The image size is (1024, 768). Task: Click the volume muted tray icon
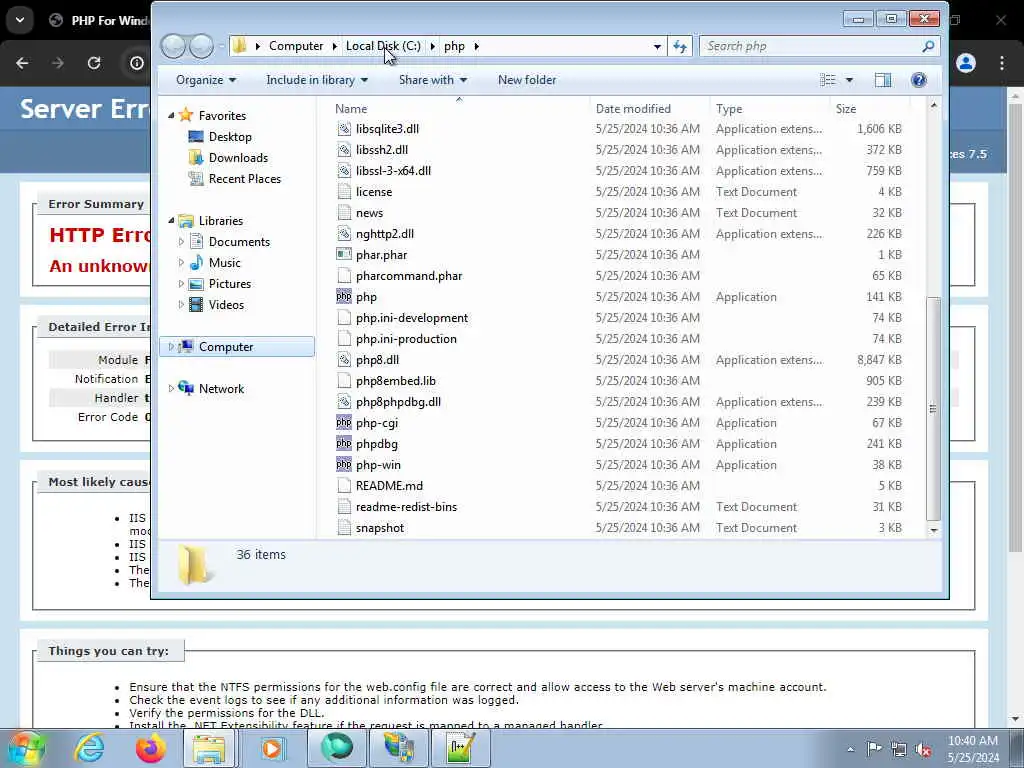(x=923, y=750)
